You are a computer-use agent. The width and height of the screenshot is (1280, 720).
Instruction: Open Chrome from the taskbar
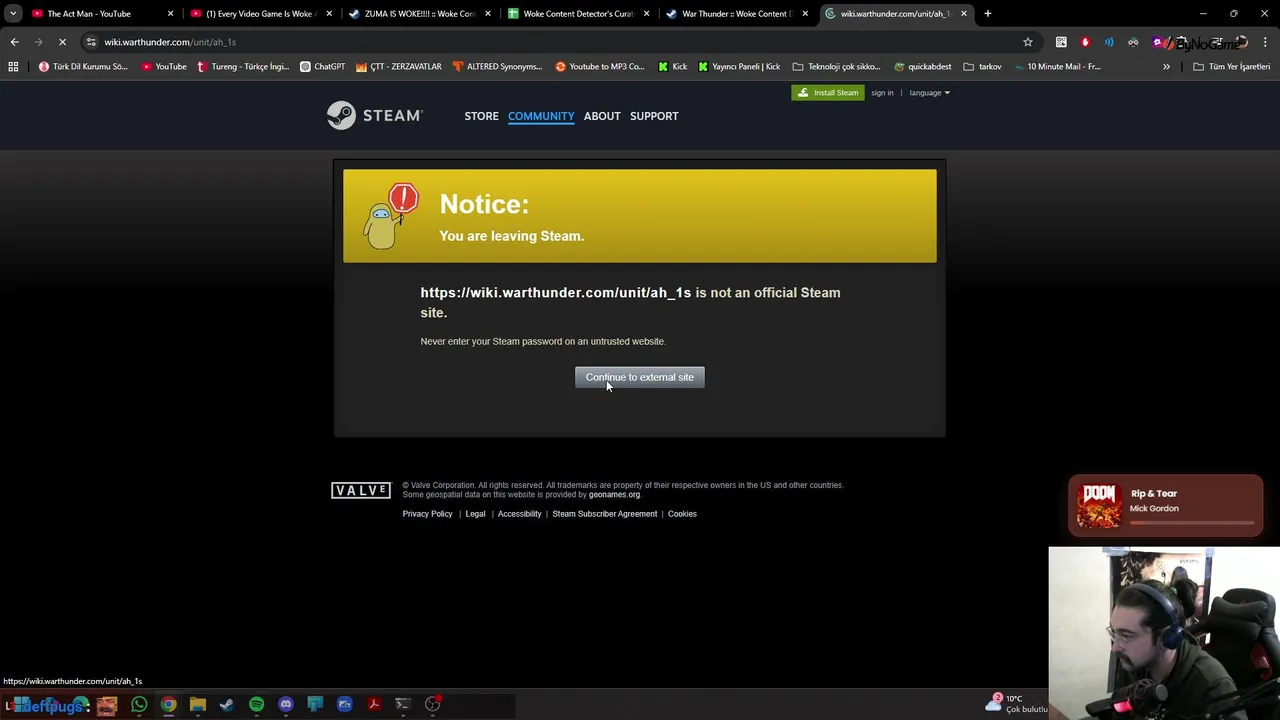(x=168, y=705)
